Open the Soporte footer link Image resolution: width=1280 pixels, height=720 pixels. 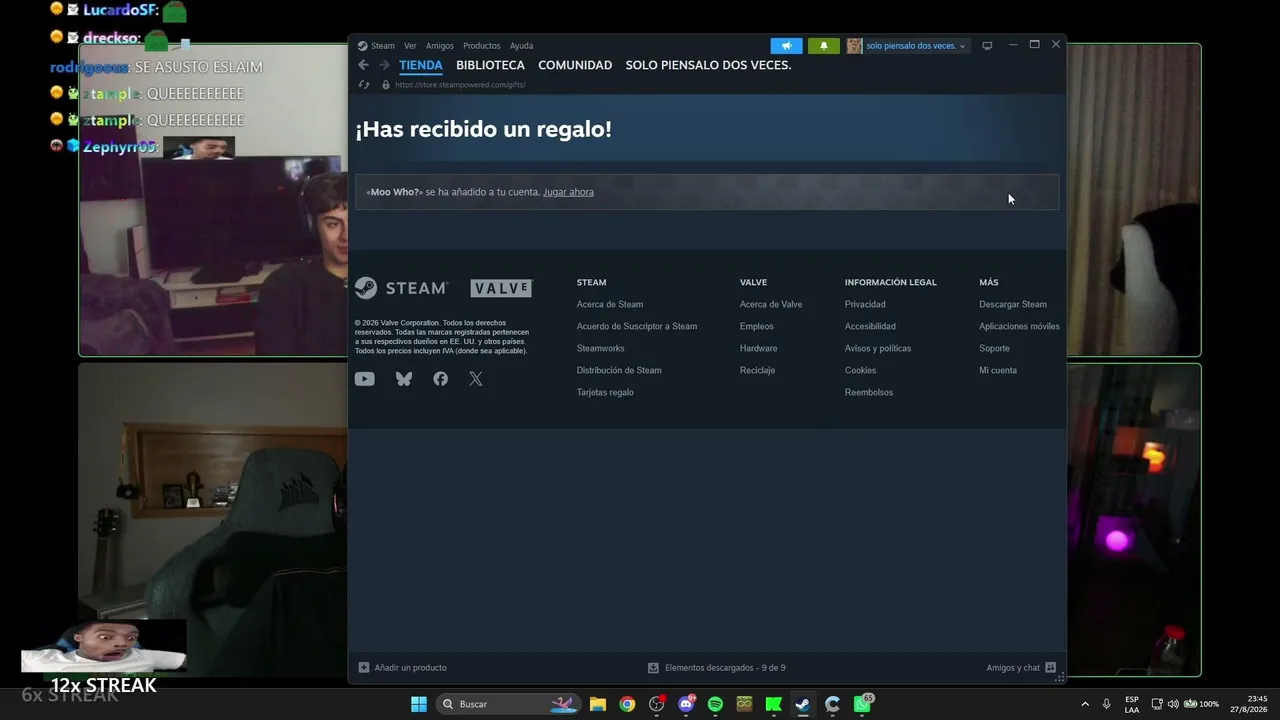click(994, 348)
